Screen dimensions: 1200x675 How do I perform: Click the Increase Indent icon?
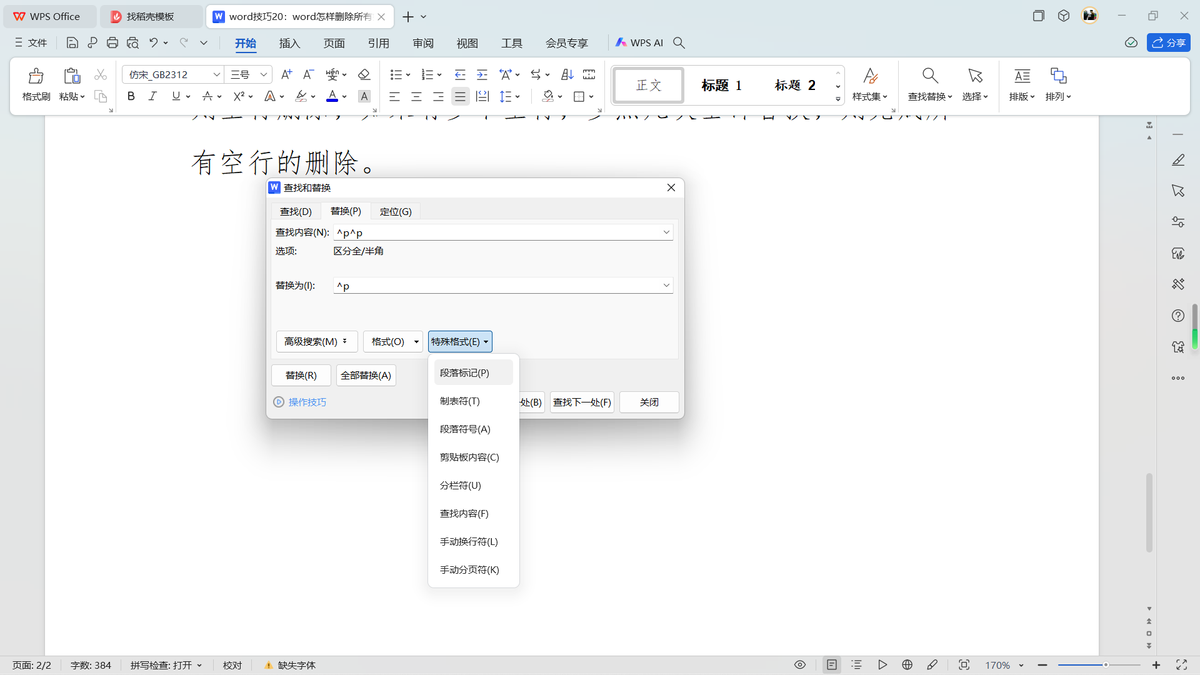482,75
